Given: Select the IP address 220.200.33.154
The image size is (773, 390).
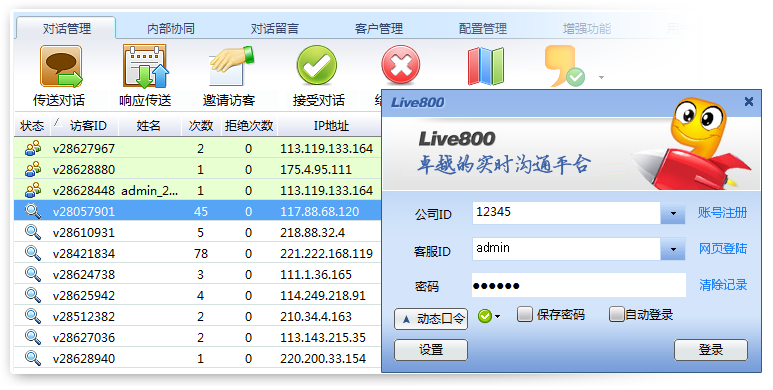Looking at the screenshot, I should (x=323, y=358).
